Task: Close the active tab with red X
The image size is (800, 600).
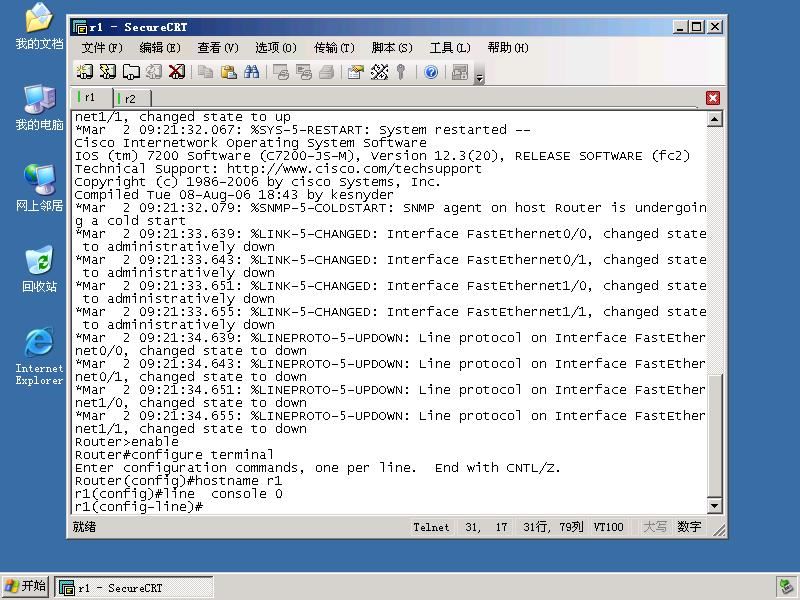Action: tap(713, 98)
